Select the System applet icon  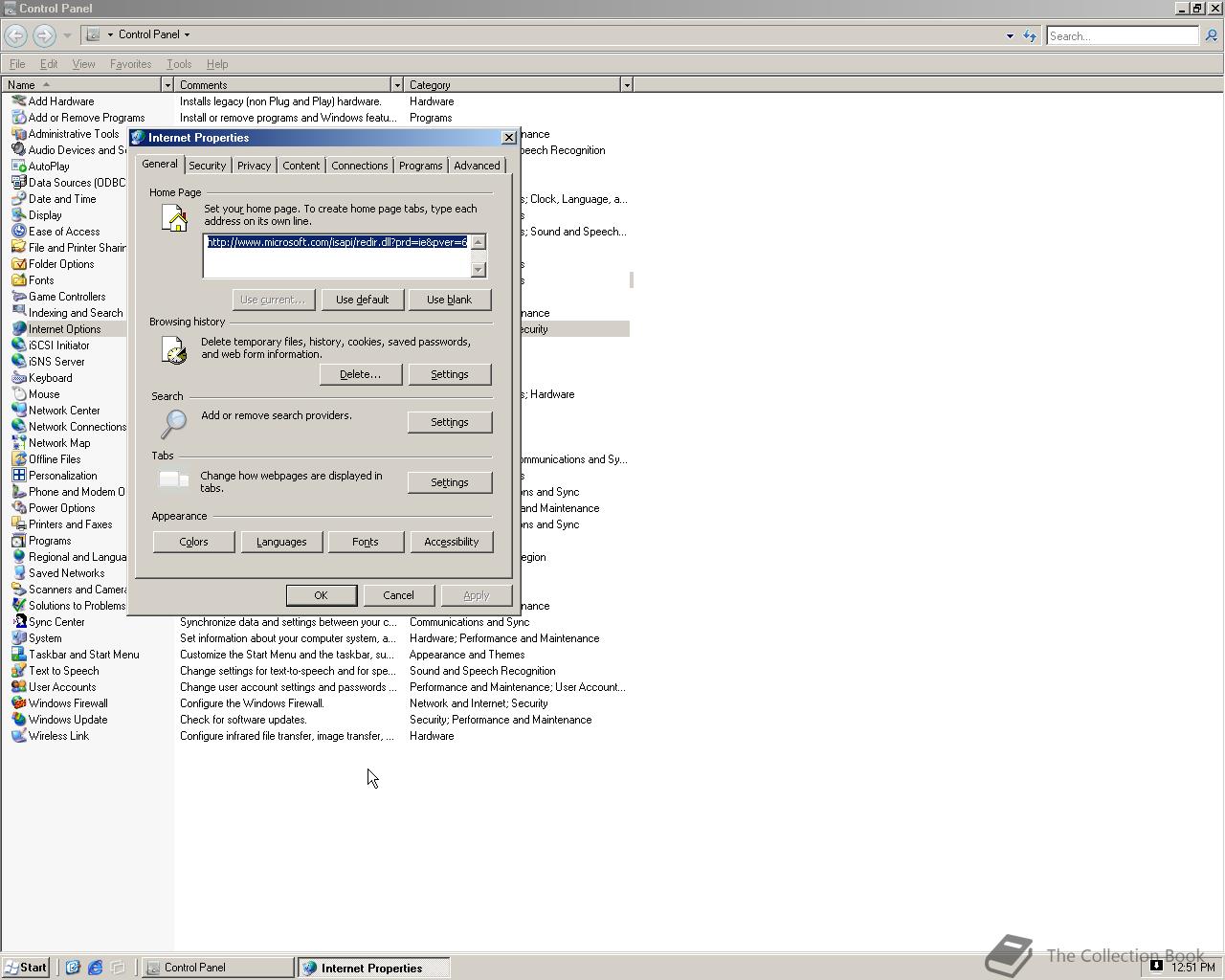tap(18, 638)
